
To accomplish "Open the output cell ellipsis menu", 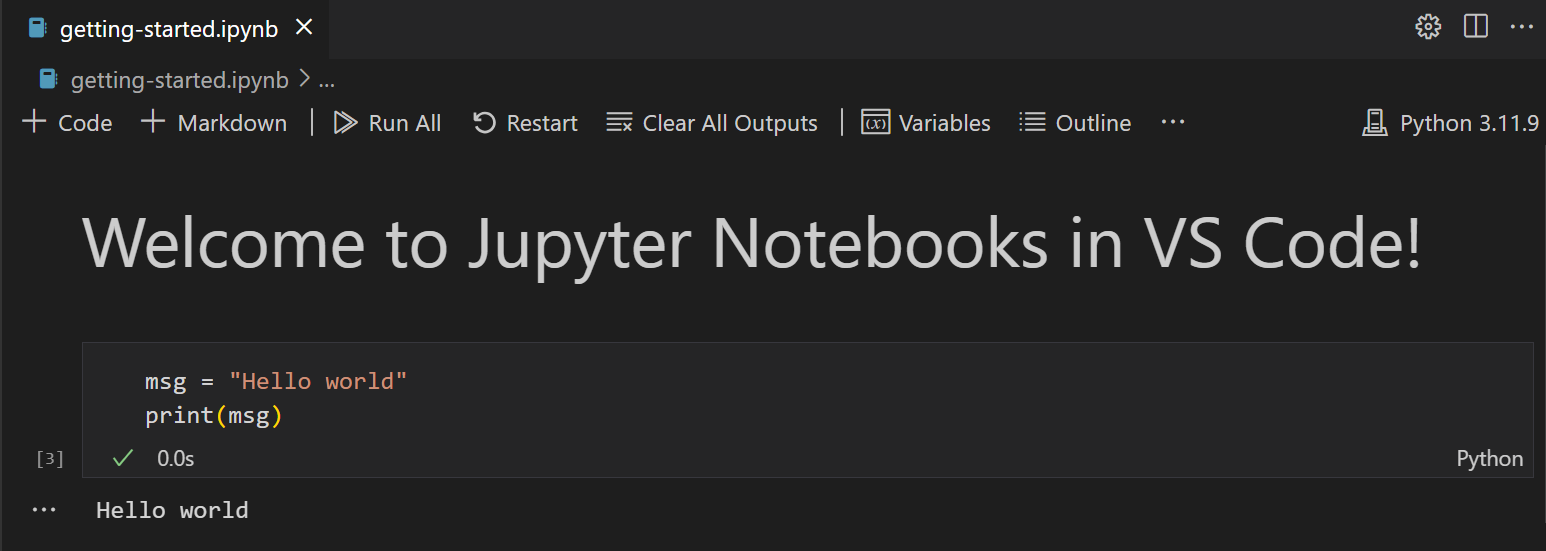I will coord(44,510).
